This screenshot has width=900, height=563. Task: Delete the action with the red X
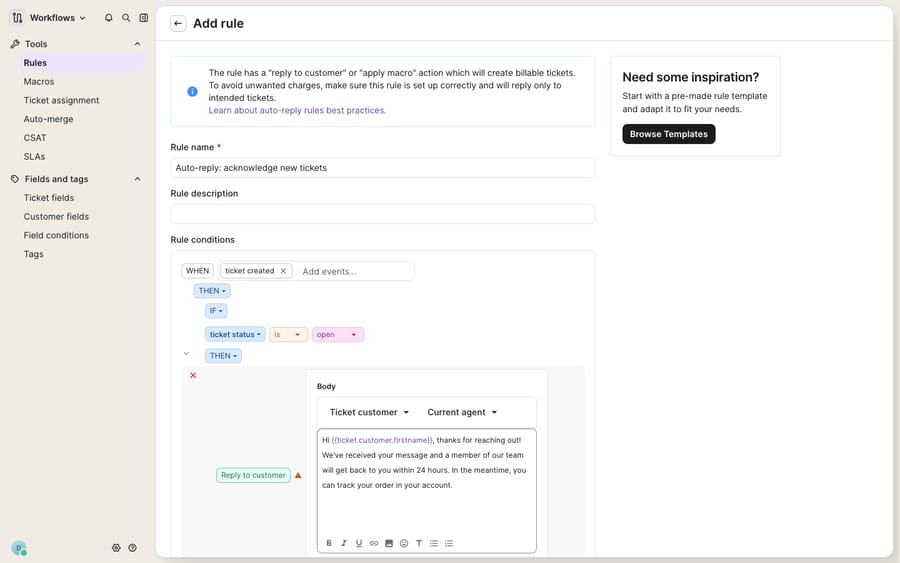(x=193, y=375)
